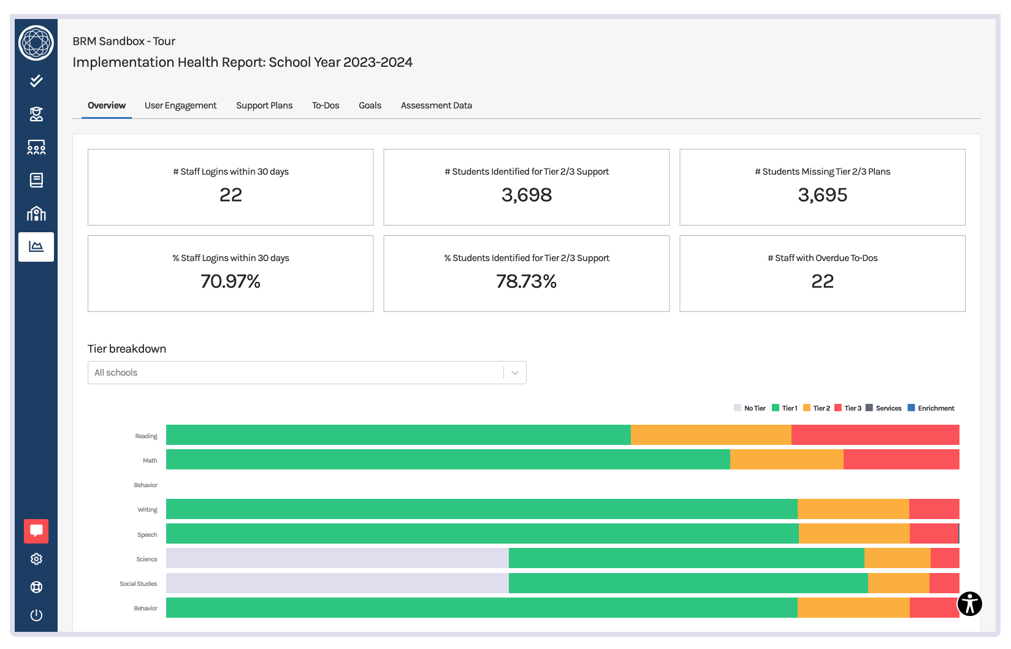Select the student groups icon in the sidebar
The image size is (1011, 649).
coord(36,146)
